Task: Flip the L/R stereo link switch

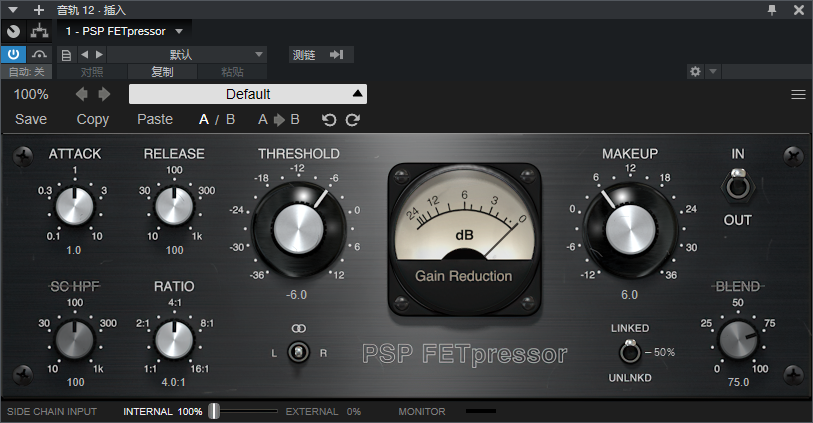Action: point(298,352)
